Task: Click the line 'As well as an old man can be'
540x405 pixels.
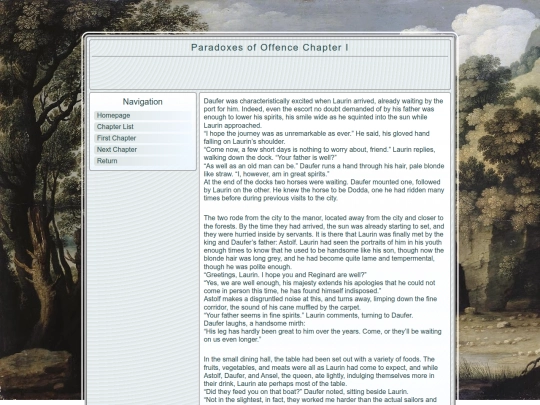Action: click(x=324, y=170)
